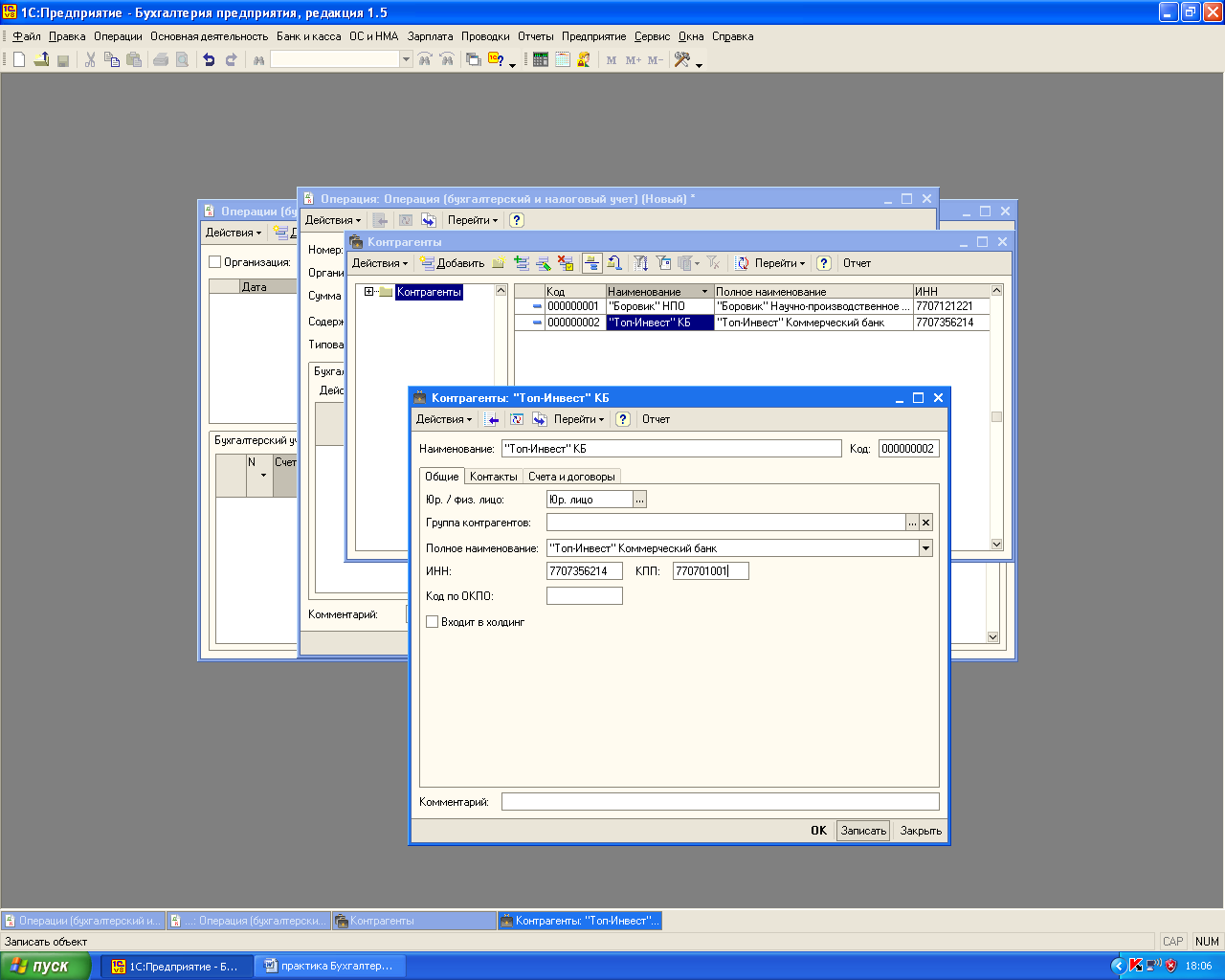Open Перейти dropdown in Топ-Инвест form
The image size is (1225, 980).
[x=579, y=419]
